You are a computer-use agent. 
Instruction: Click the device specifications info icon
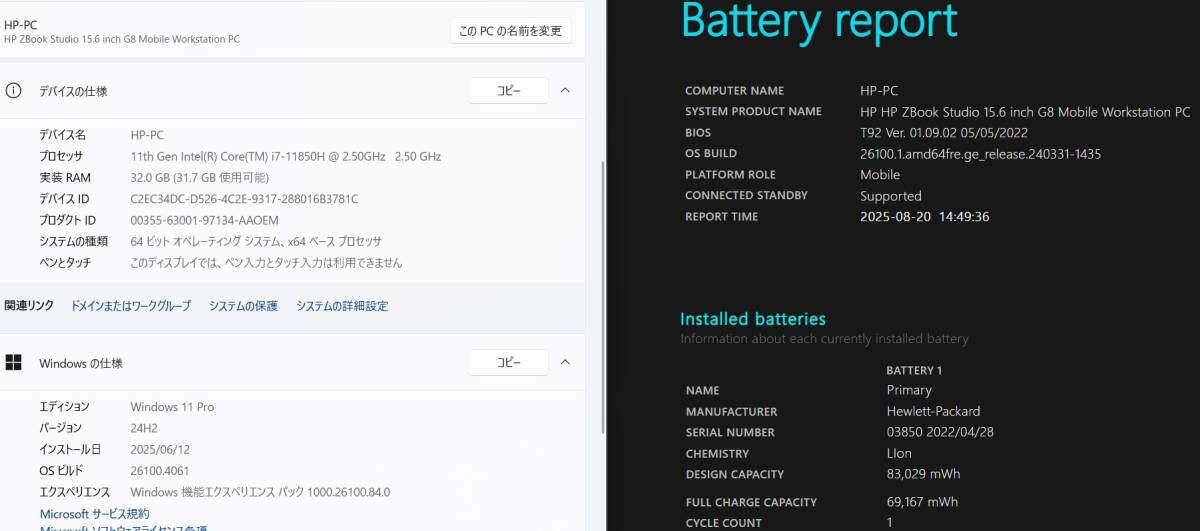14,91
